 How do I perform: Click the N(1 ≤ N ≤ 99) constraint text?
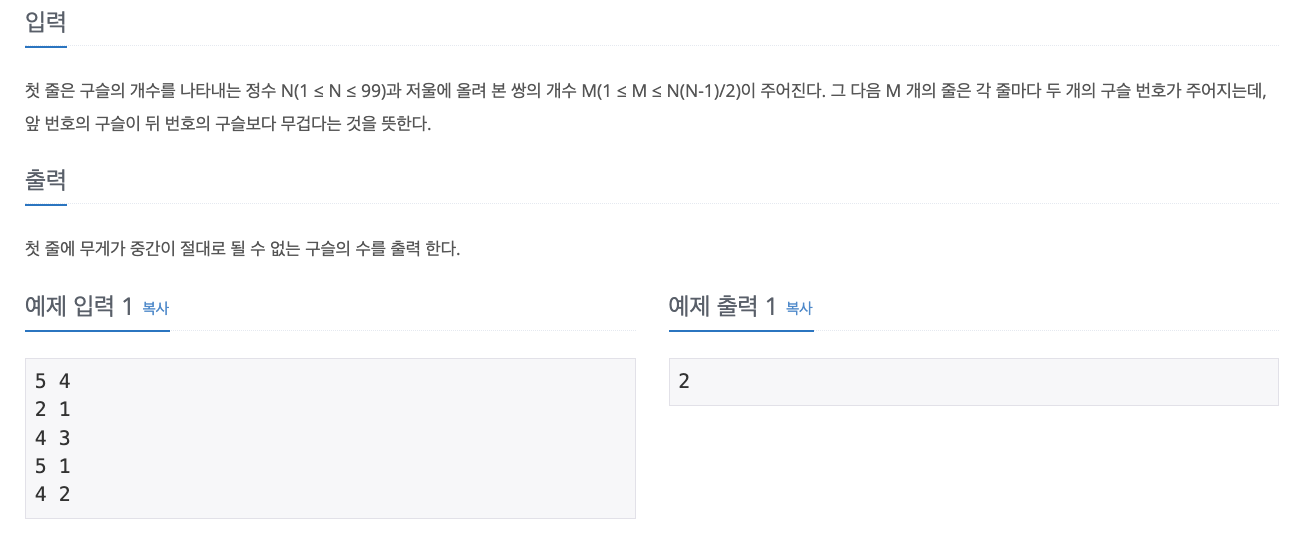pos(333,91)
